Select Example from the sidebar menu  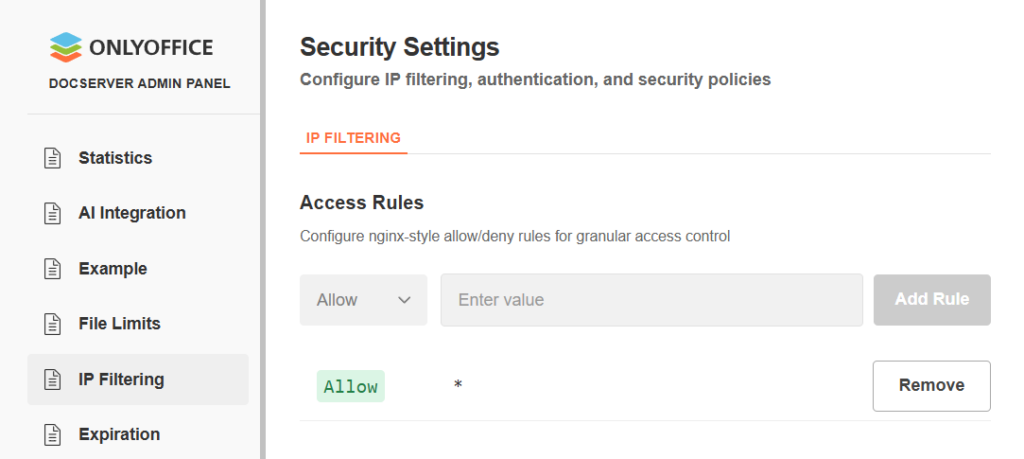point(113,269)
